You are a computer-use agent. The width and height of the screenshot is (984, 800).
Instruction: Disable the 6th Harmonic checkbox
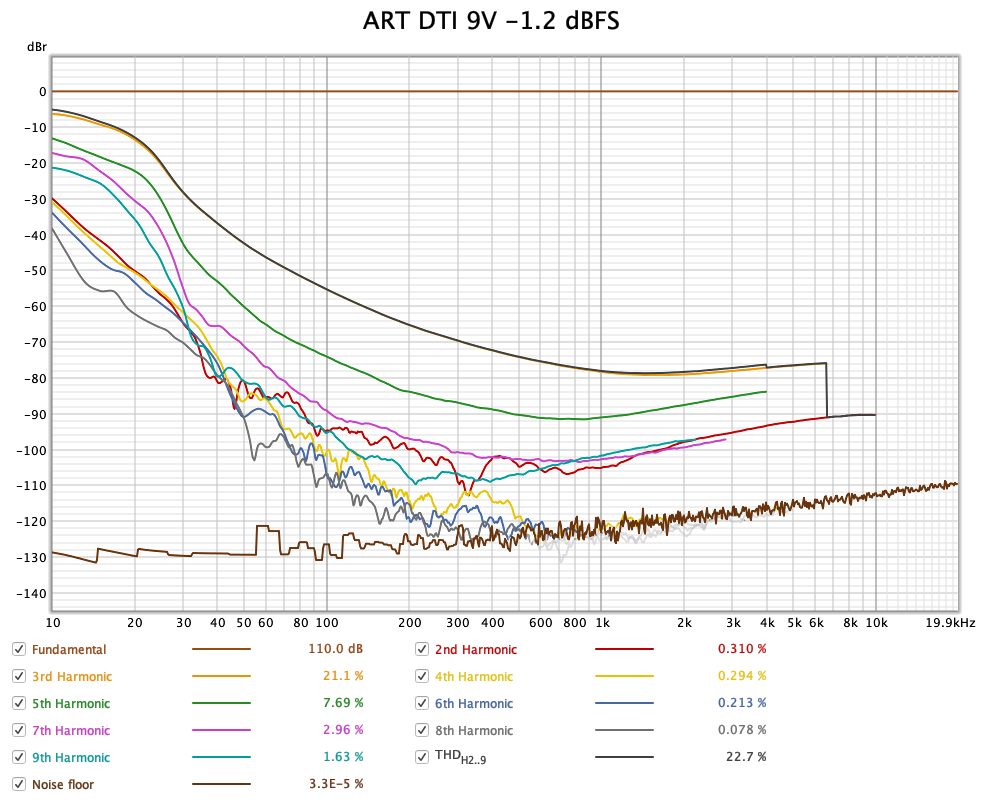tap(422, 703)
